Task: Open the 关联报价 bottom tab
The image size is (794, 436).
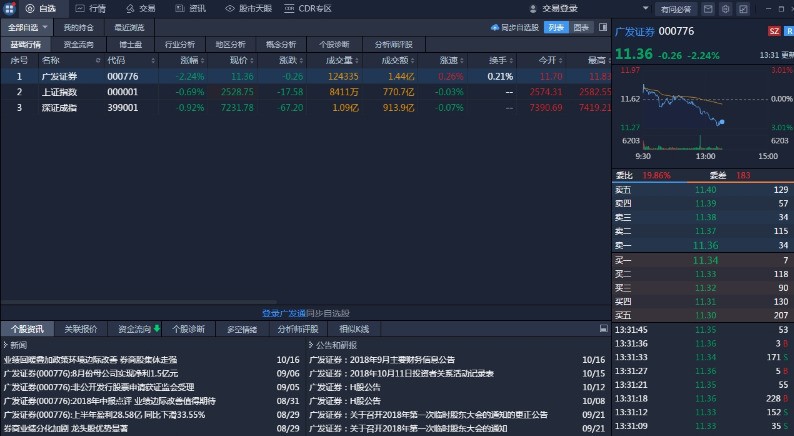Action: point(81,329)
